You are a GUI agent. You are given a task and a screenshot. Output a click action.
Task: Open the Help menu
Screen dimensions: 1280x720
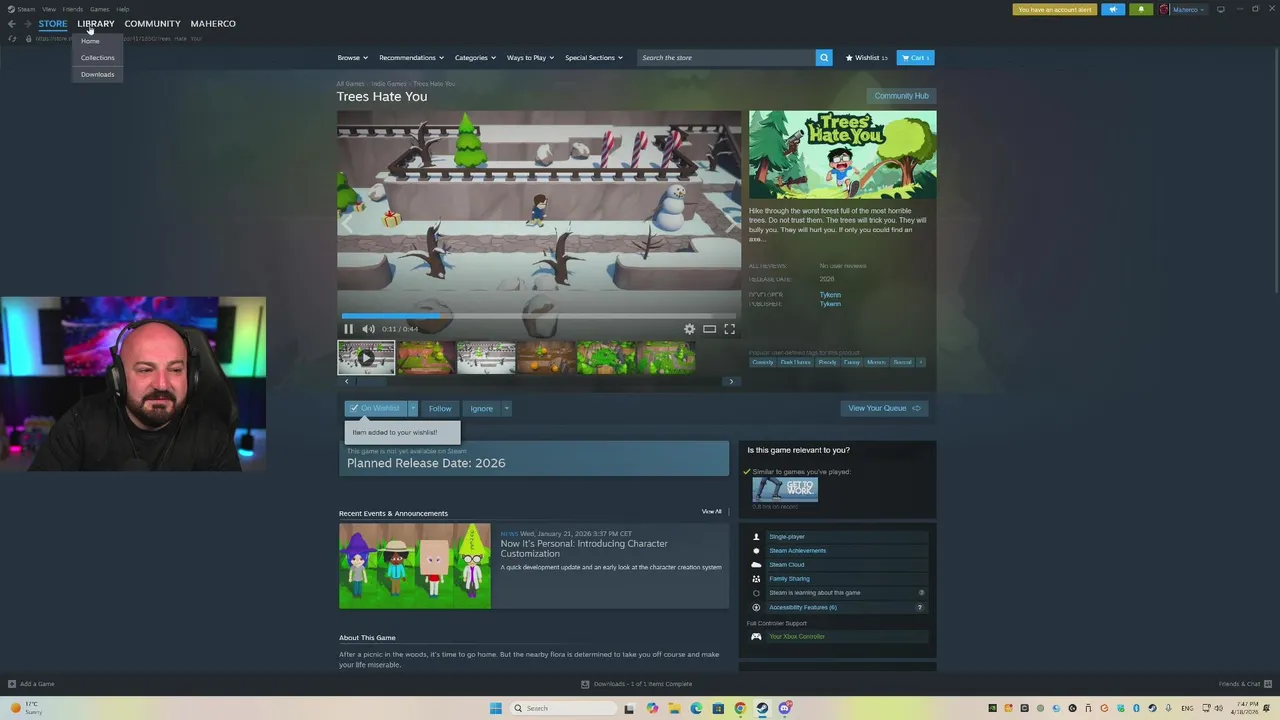click(122, 9)
